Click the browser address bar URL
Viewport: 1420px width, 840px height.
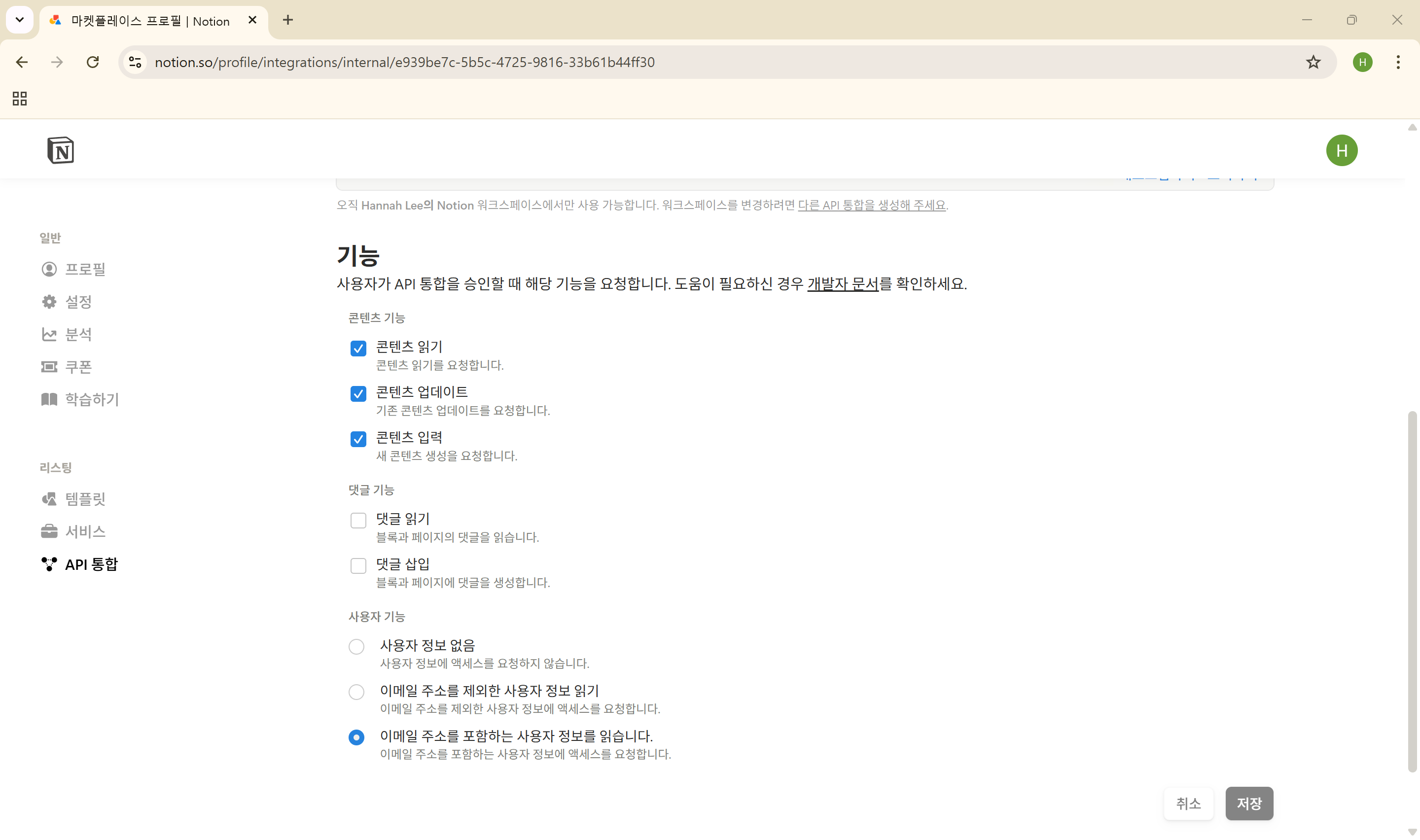point(405,62)
